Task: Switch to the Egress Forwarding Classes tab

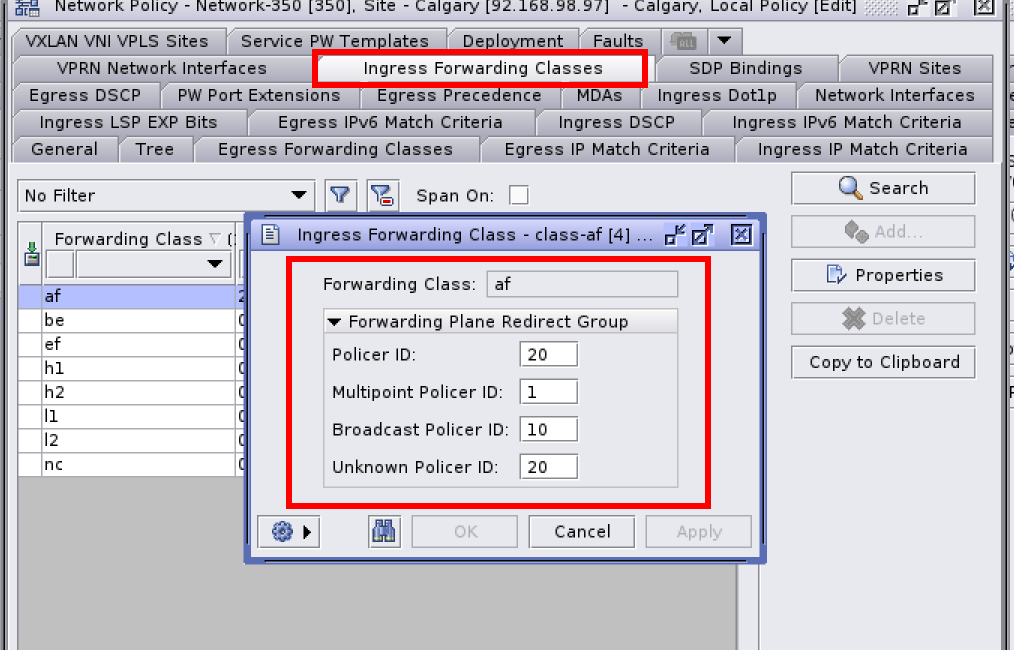Action: (x=335, y=149)
